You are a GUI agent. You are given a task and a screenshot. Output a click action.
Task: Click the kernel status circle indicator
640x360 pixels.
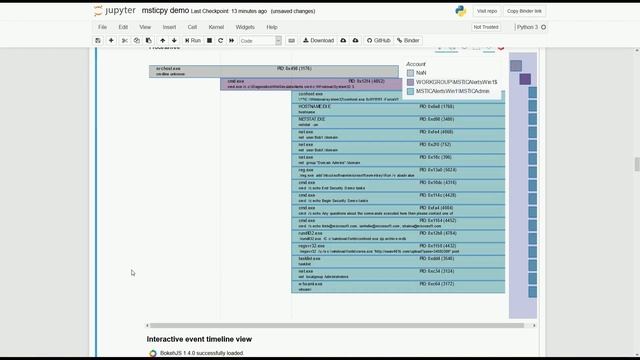coord(543,27)
